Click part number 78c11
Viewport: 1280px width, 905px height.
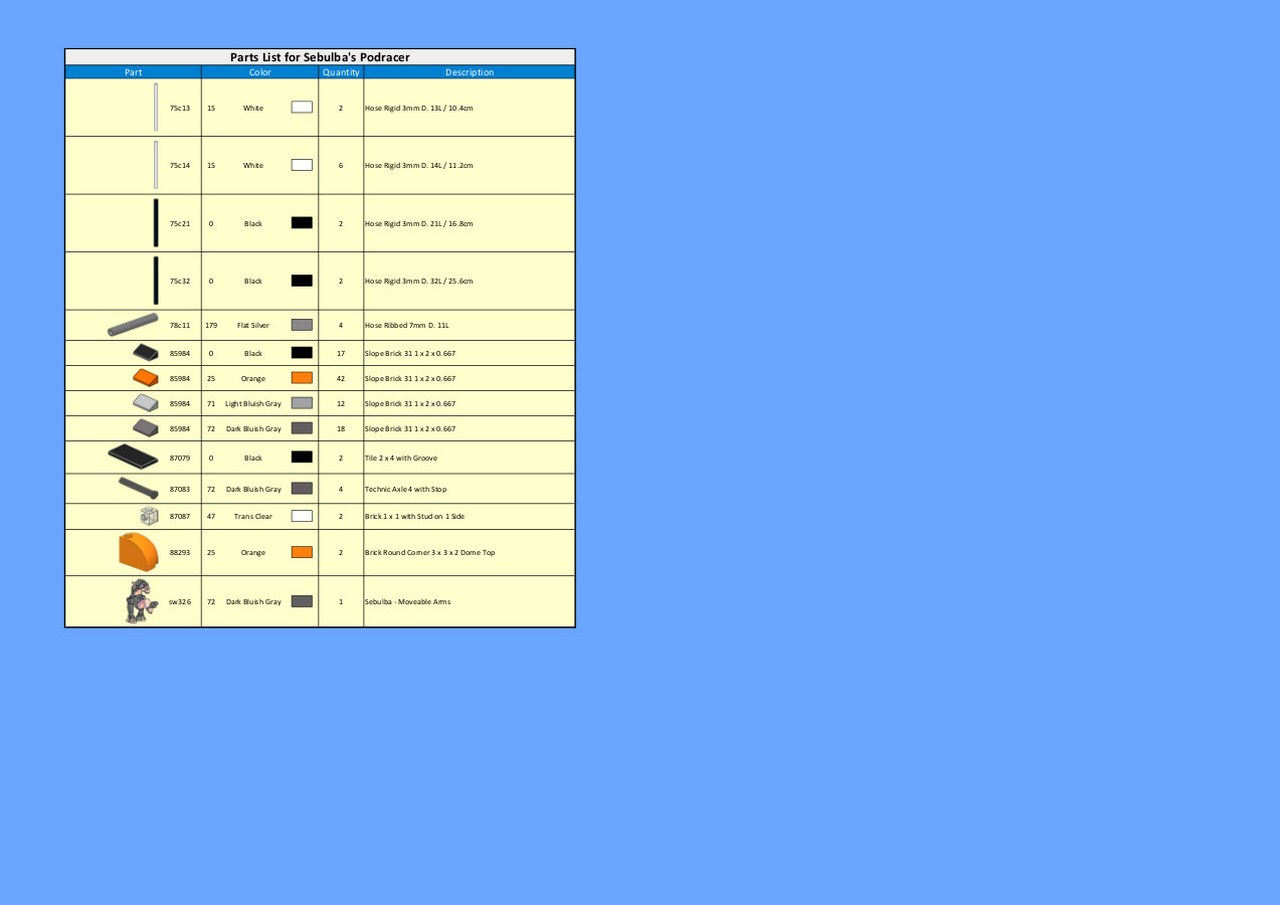pyautogui.click(x=180, y=326)
